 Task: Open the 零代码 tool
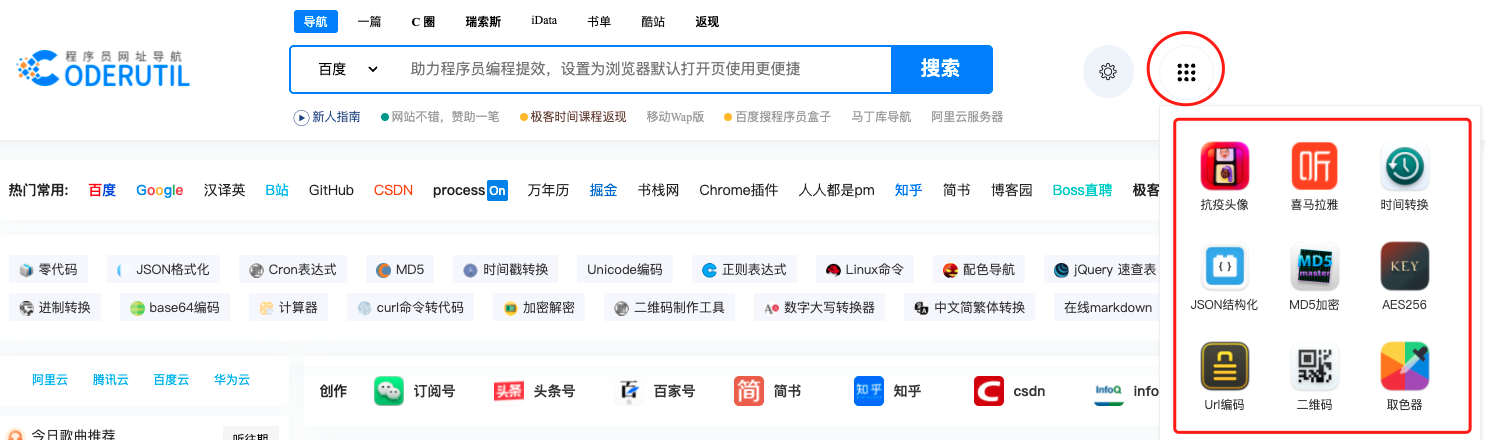pos(48,269)
